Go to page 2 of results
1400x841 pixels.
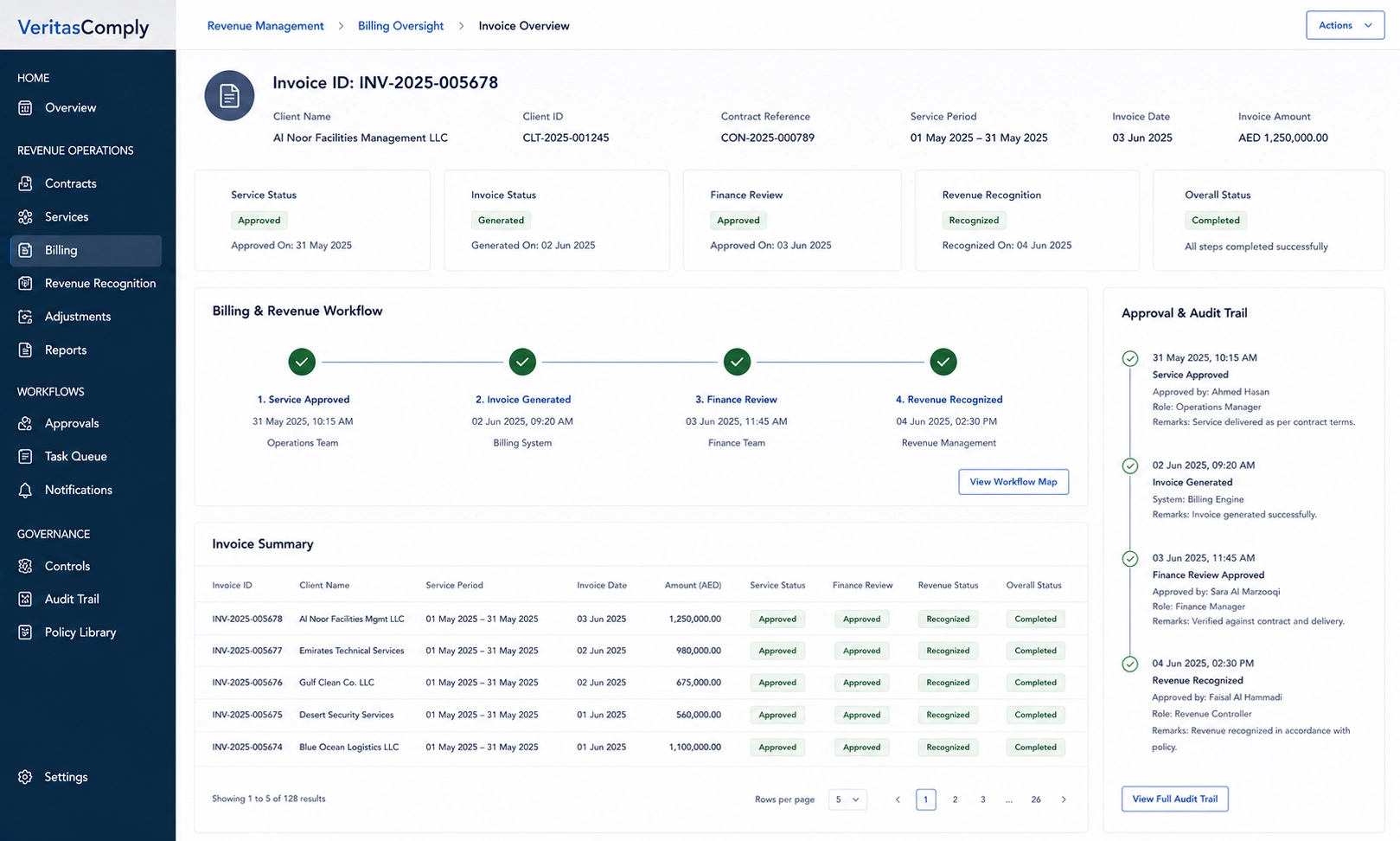[x=955, y=799]
